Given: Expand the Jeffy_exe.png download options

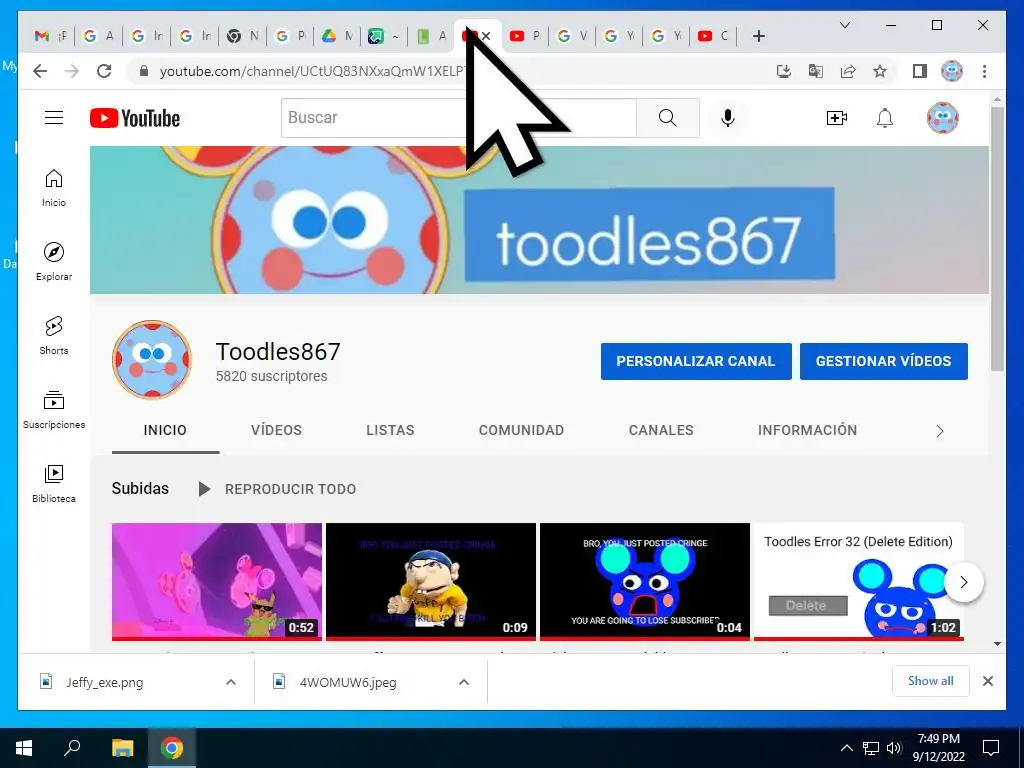Looking at the screenshot, I should [x=231, y=682].
